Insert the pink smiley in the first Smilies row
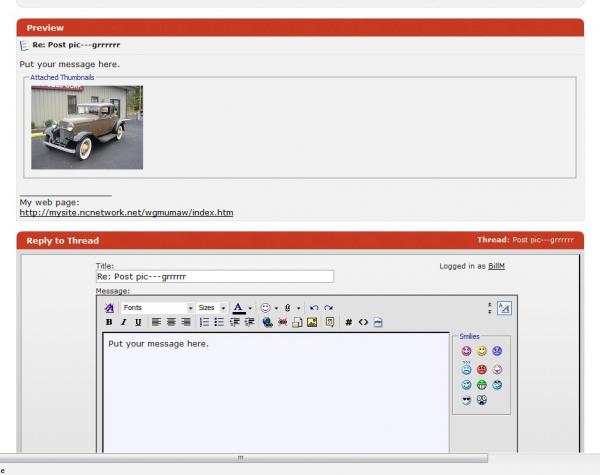This screenshot has height=475, width=600. point(466,351)
